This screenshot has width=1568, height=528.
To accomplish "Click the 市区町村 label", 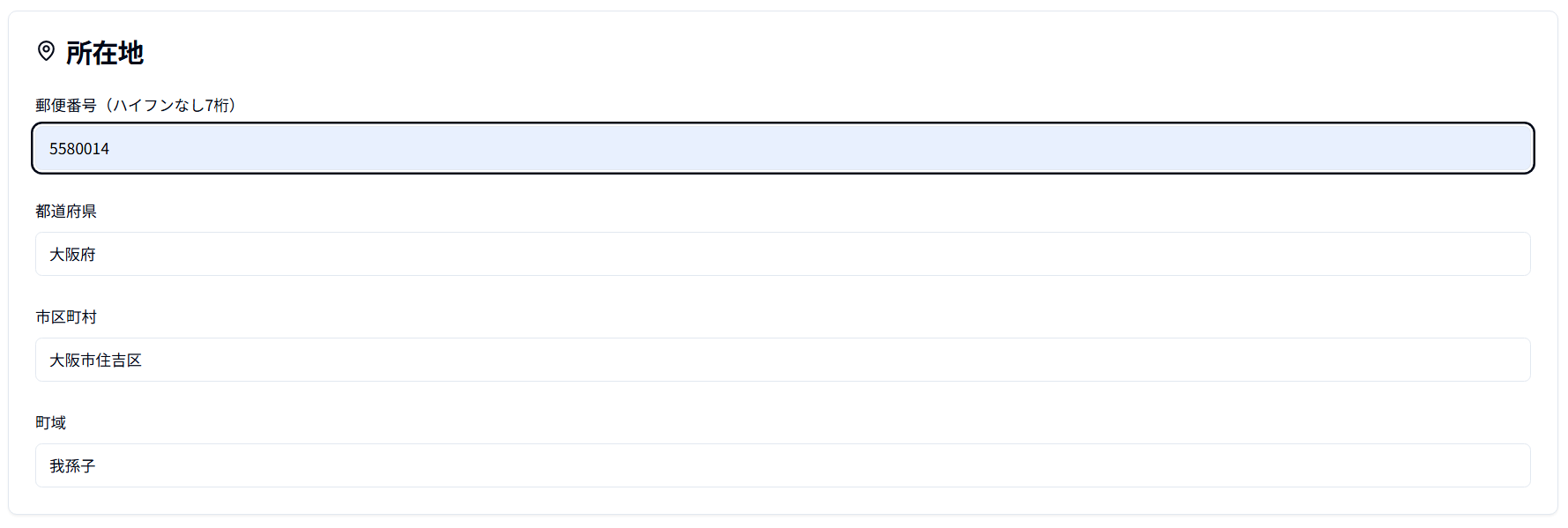I will tap(66, 316).
